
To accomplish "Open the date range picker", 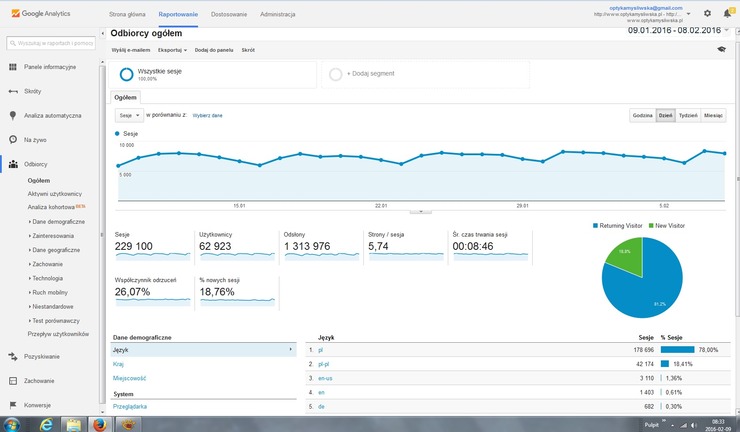I will pyautogui.click(x=679, y=30).
